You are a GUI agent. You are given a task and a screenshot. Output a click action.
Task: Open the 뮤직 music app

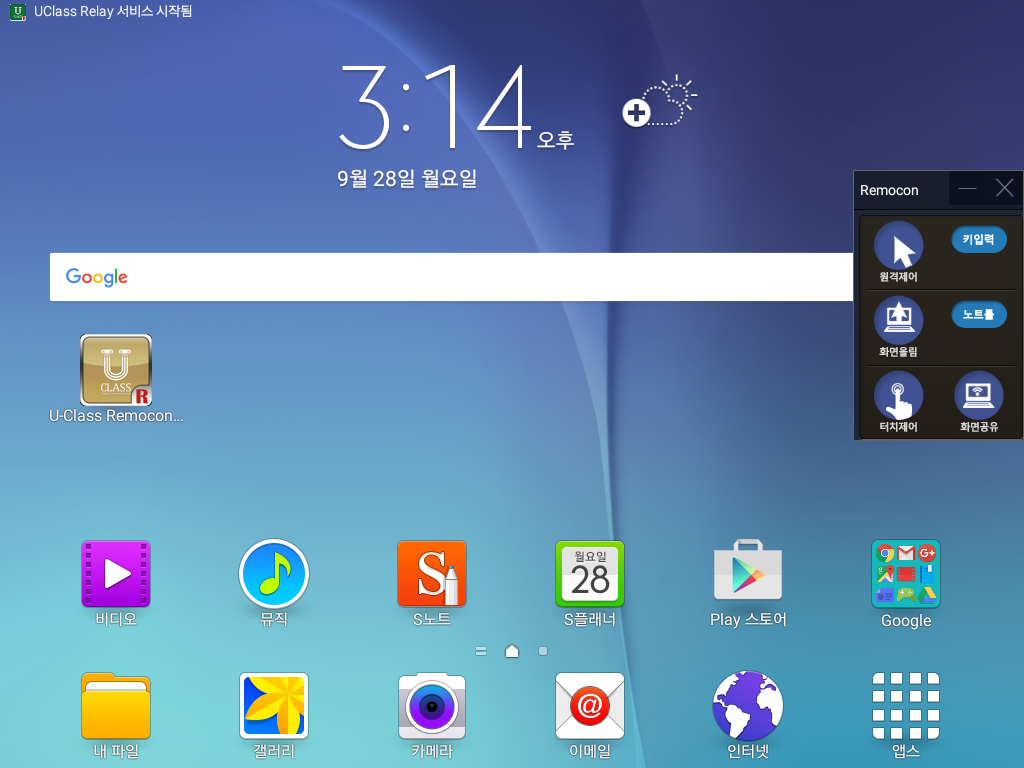[x=274, y=574]
